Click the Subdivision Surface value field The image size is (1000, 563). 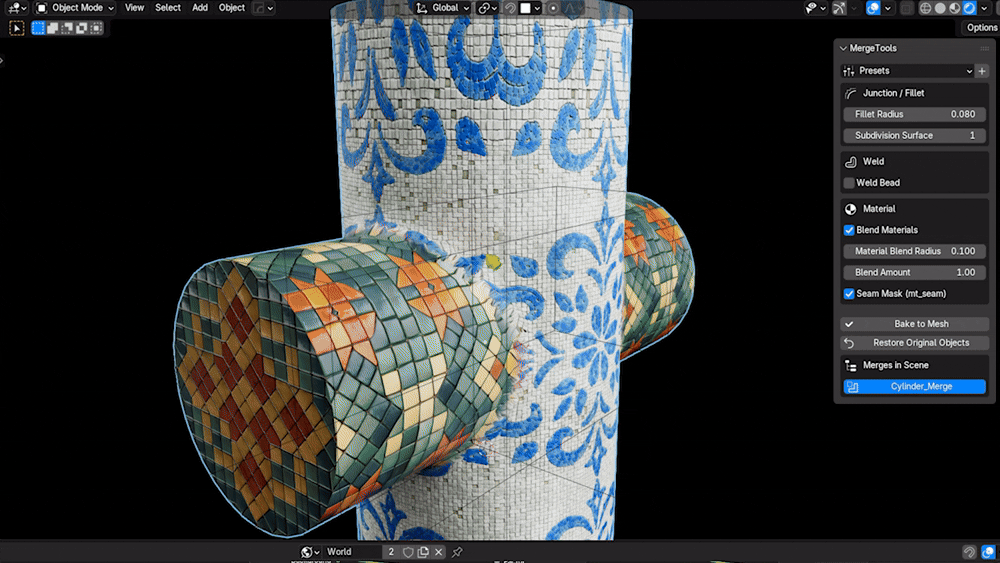915,135
